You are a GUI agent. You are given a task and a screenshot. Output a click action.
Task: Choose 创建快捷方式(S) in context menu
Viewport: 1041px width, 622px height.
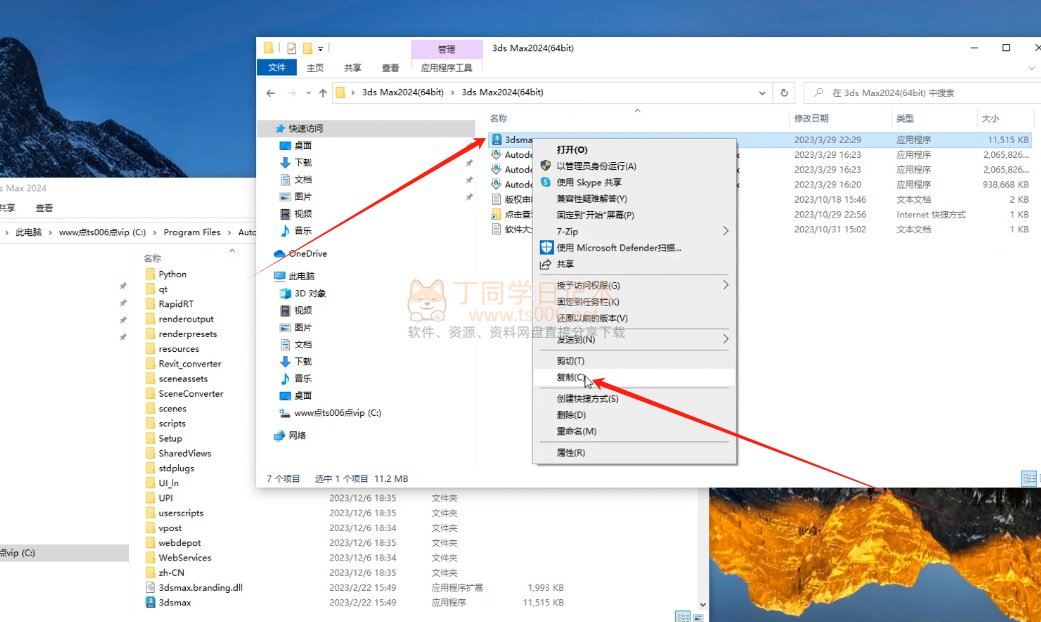pos(635,399)
